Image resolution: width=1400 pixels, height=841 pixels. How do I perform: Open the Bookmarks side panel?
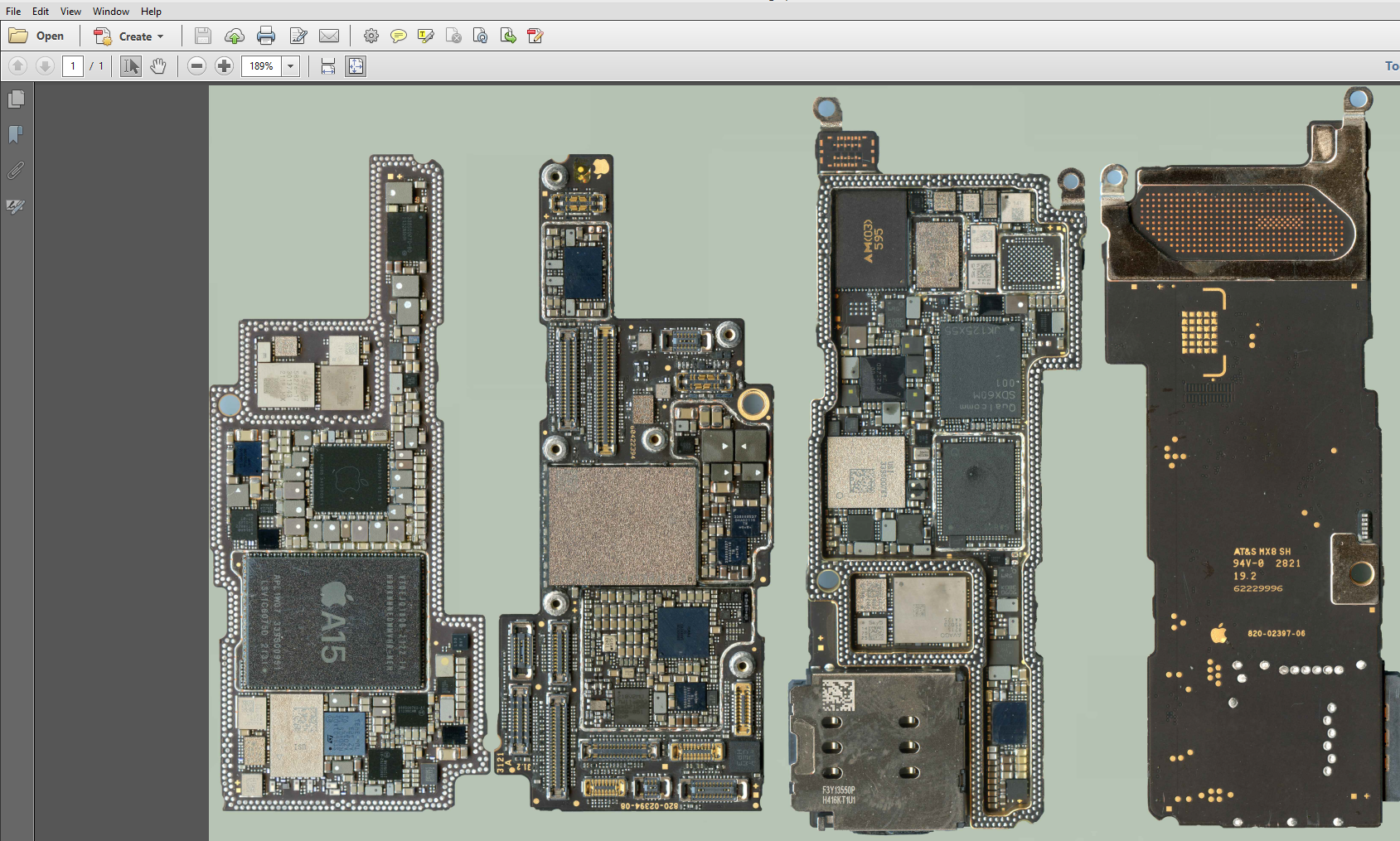point(16,134)
